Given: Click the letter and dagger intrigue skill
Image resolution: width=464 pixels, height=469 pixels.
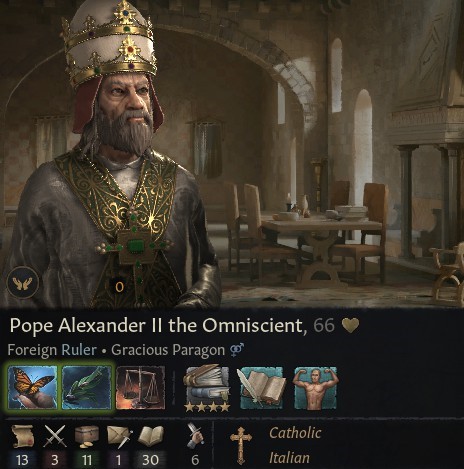Looking at the screenshot, I should point(119,436).
